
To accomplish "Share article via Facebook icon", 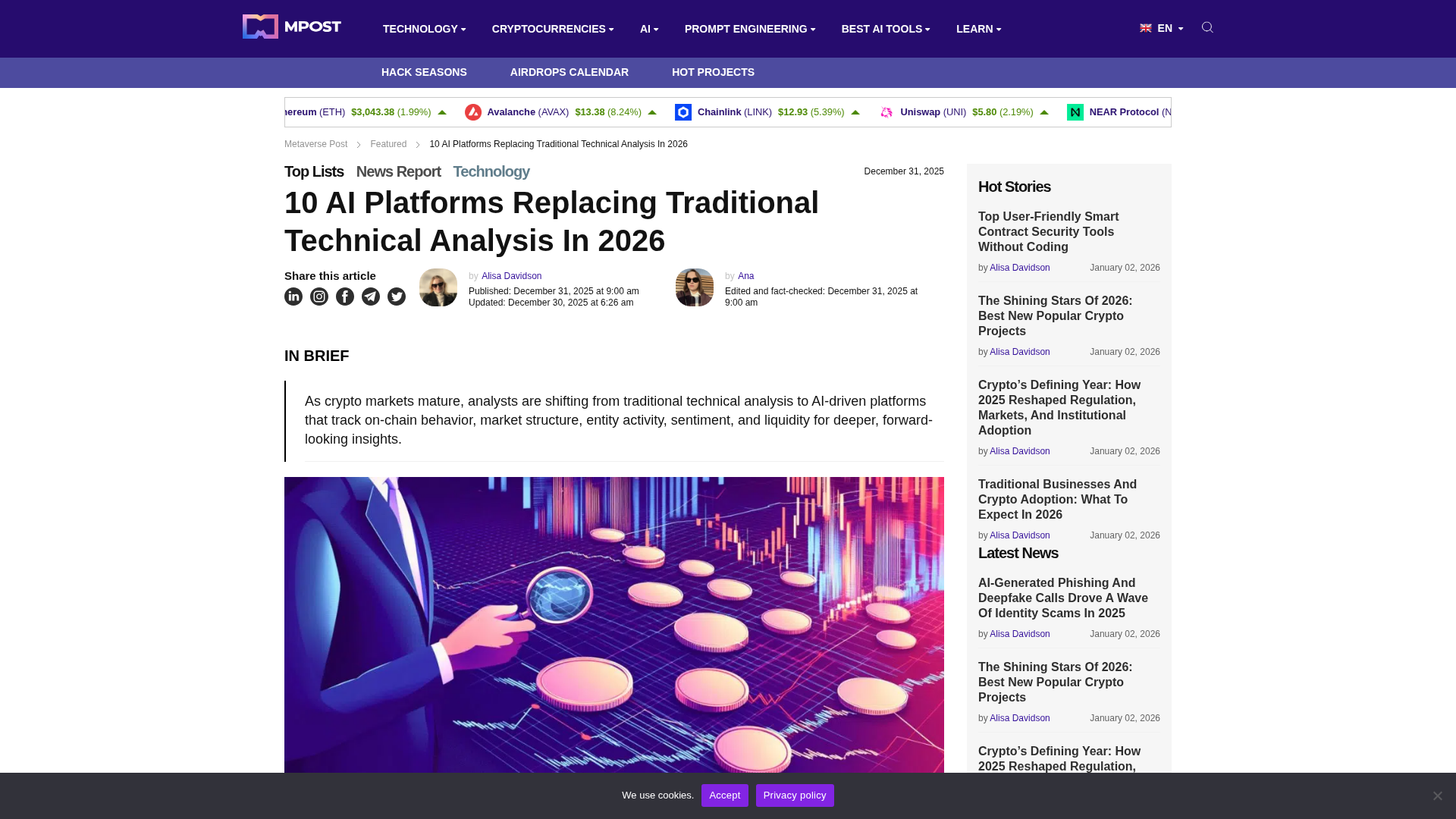I will (345, 297).
